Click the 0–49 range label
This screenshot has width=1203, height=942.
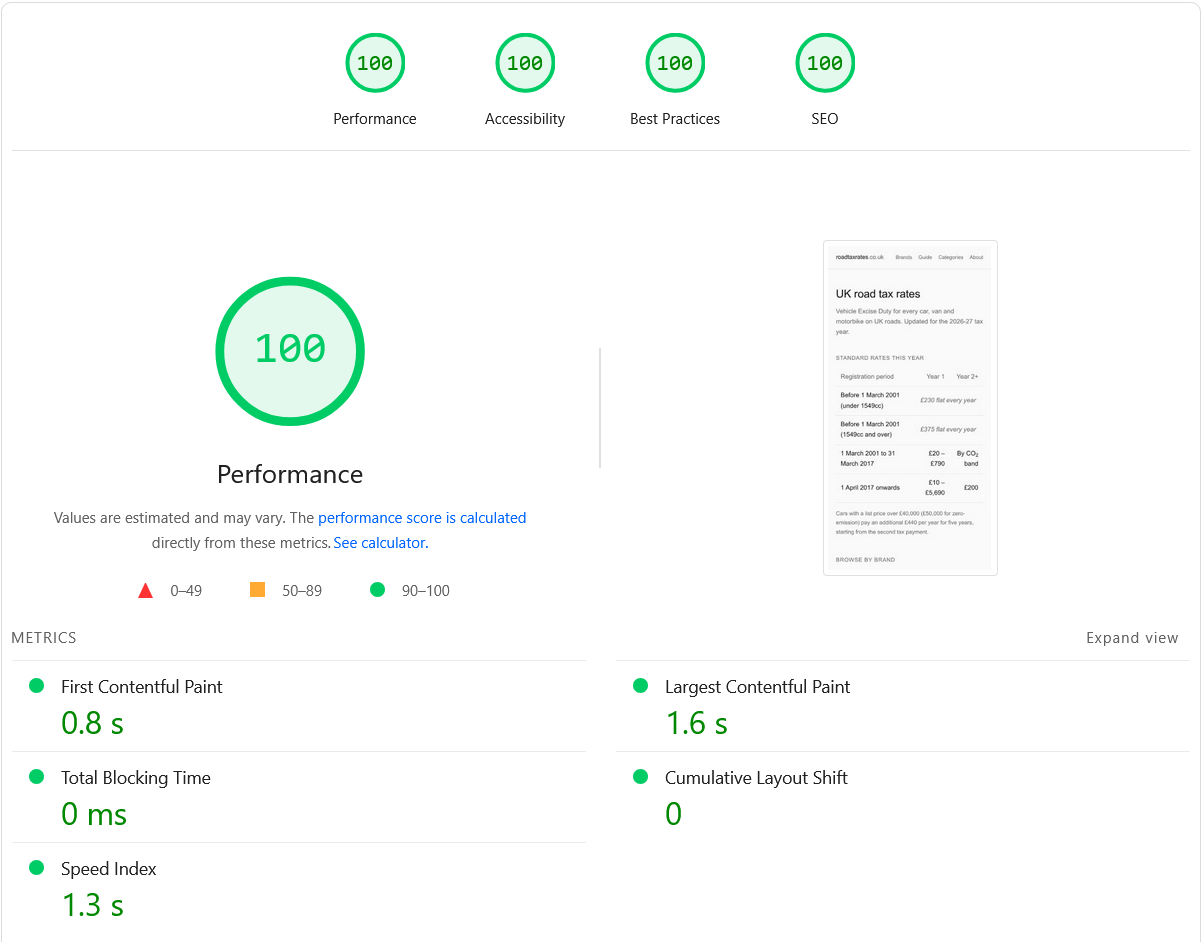coord(186,591)
